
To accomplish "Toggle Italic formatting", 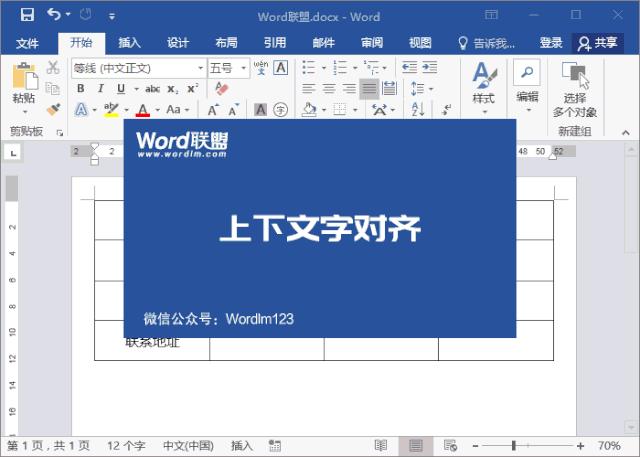I will tap(101, 89).
